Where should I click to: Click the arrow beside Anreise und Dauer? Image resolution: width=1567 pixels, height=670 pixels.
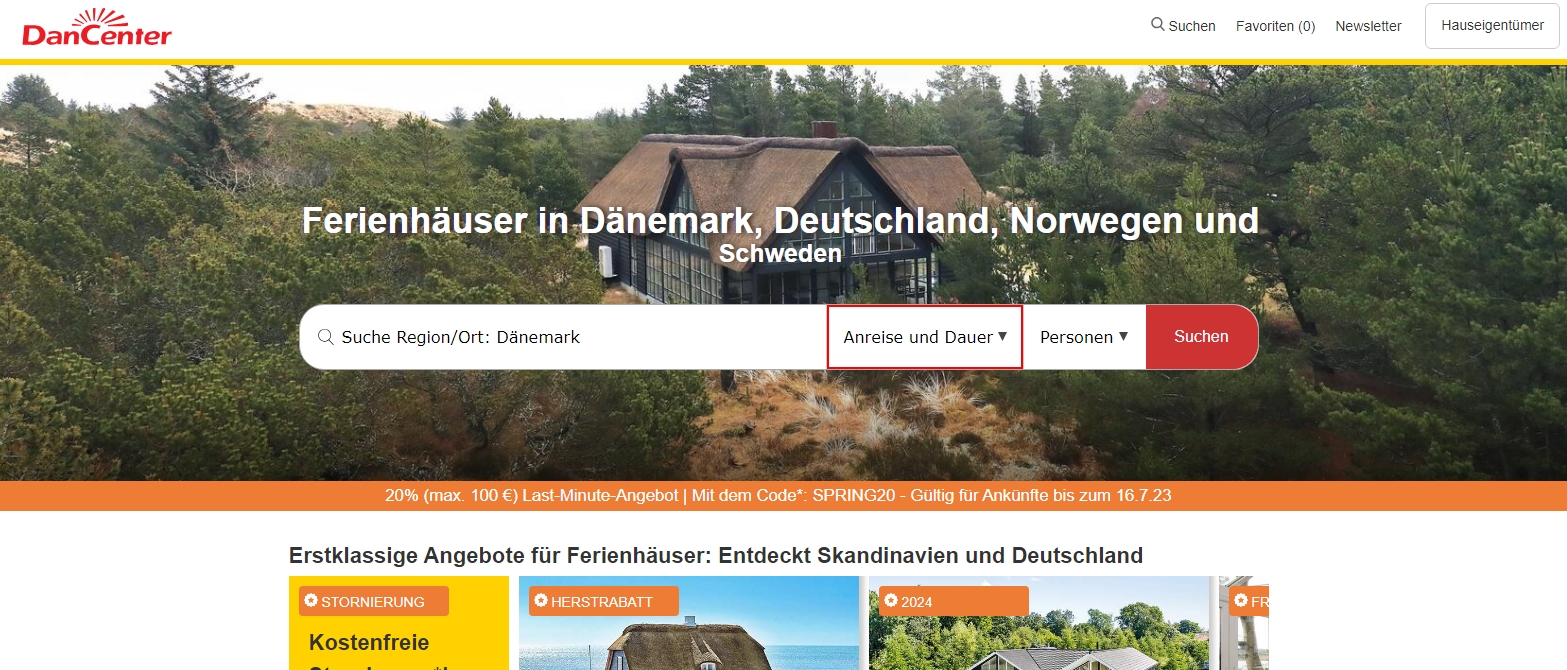1003,337
